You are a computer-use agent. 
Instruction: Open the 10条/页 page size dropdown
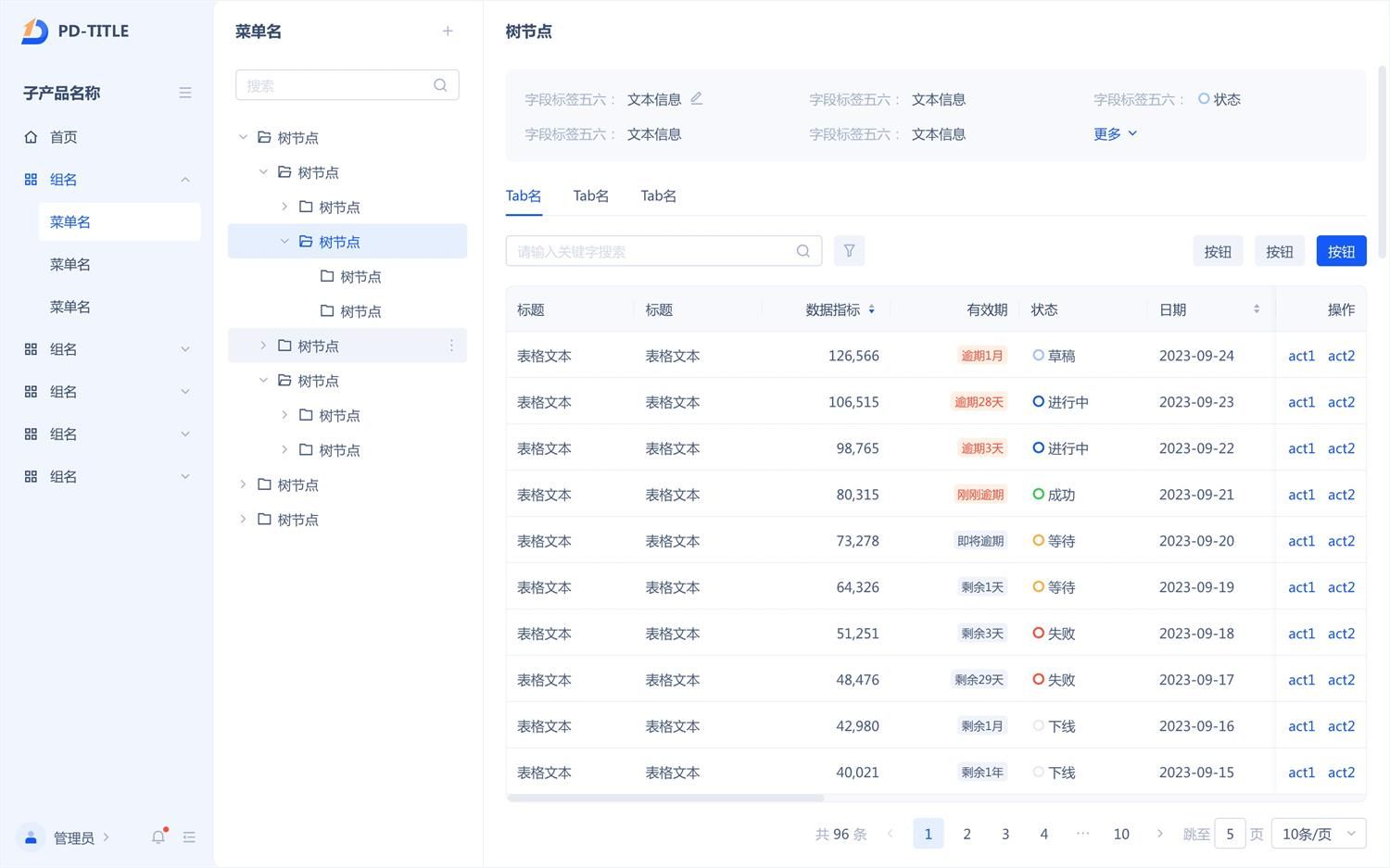coord(1319,834)
